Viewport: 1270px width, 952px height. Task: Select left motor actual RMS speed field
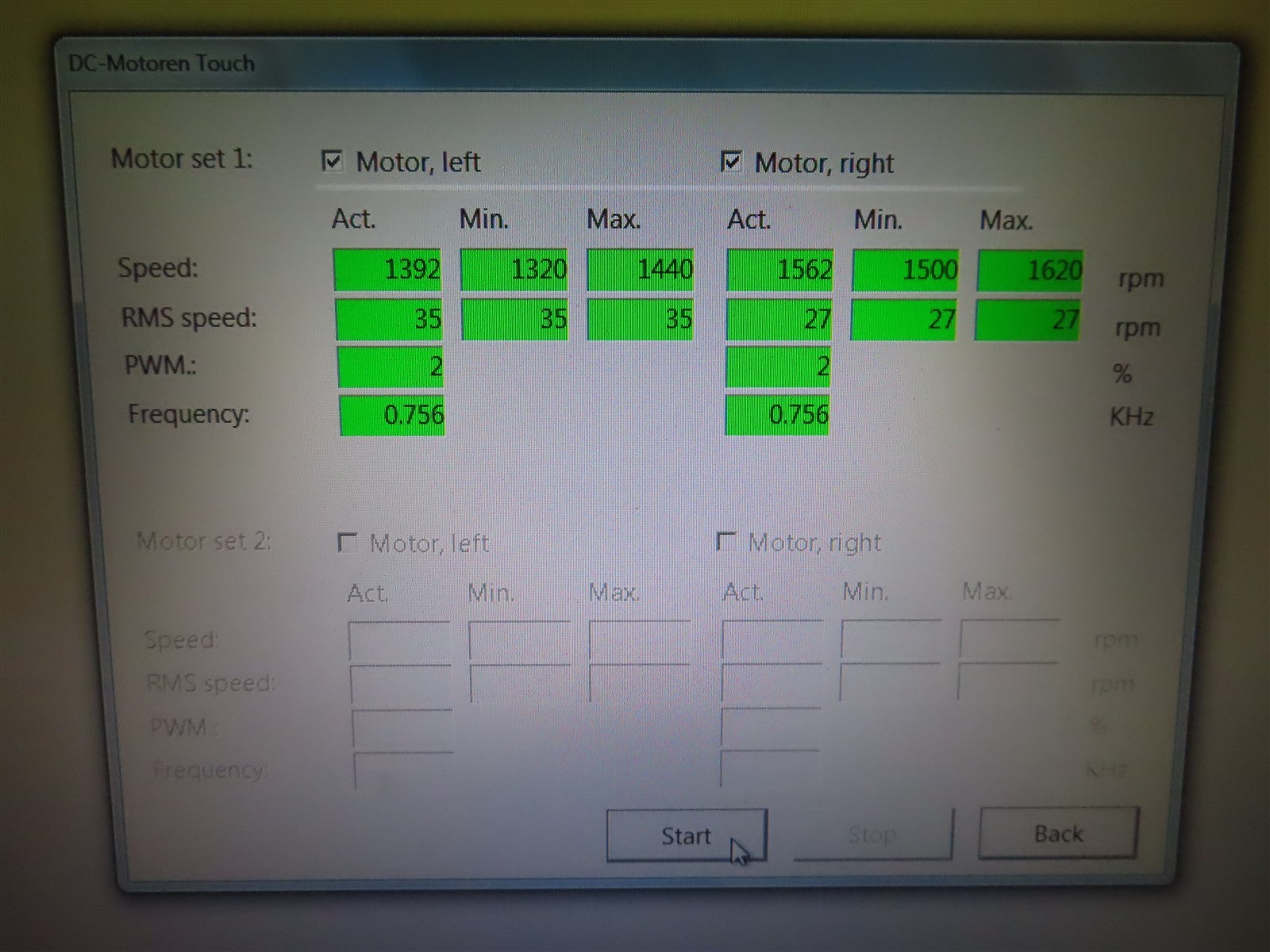coord(389,319)
